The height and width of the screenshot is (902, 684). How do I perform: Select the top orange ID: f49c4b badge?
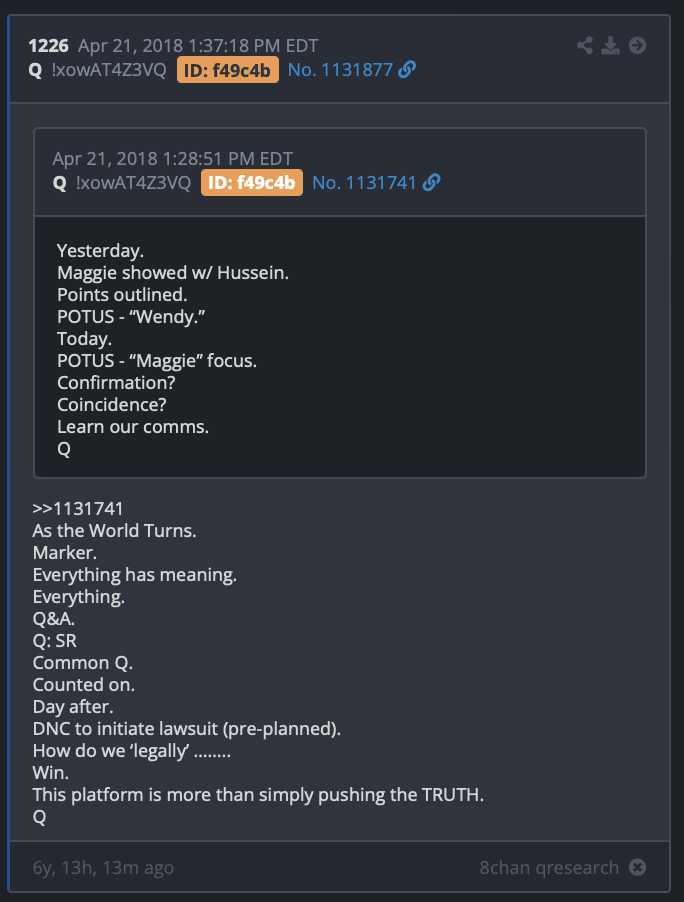tap(228, 70)
